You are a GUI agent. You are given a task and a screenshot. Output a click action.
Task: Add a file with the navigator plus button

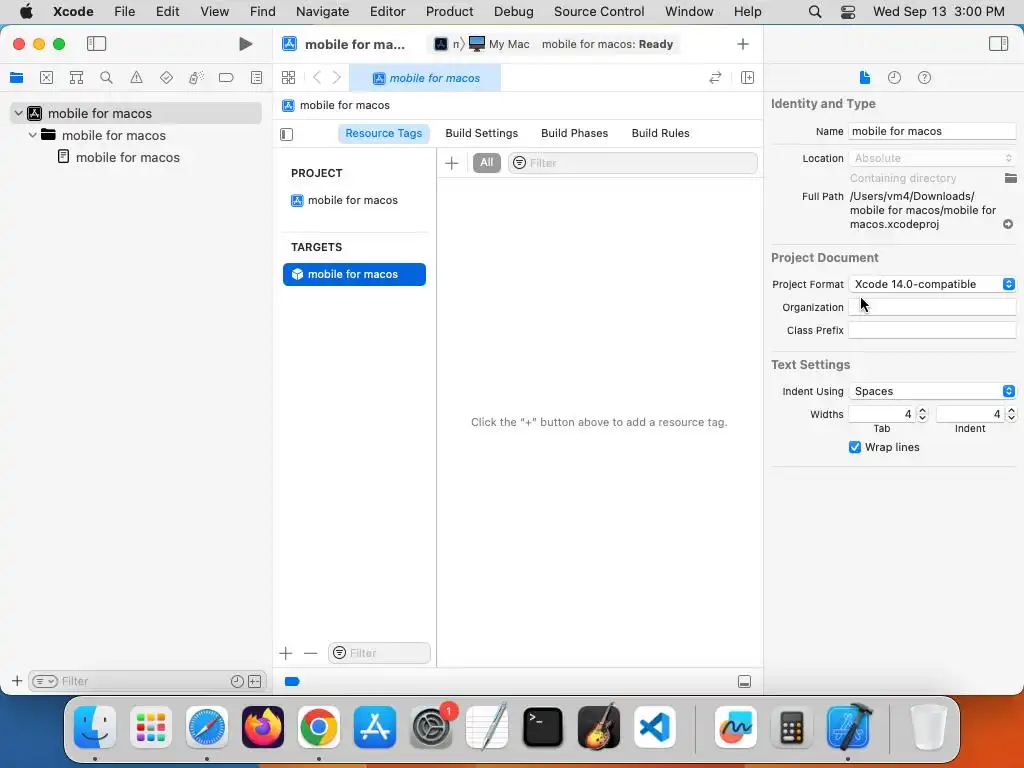pos(17,681)
